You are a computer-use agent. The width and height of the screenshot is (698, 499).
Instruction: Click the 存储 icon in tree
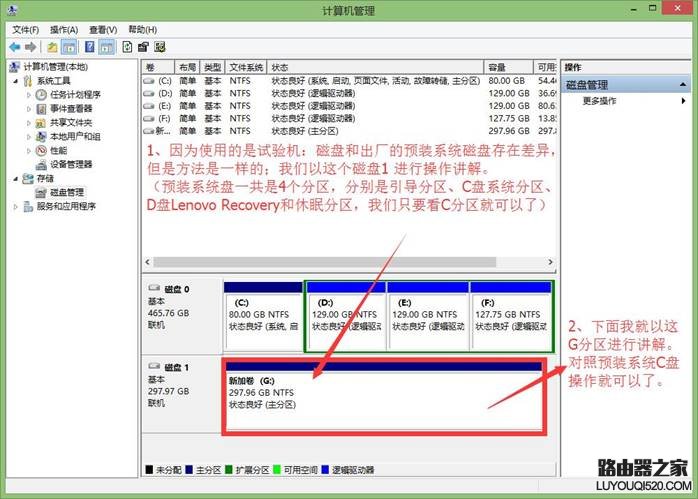point(28,179)
